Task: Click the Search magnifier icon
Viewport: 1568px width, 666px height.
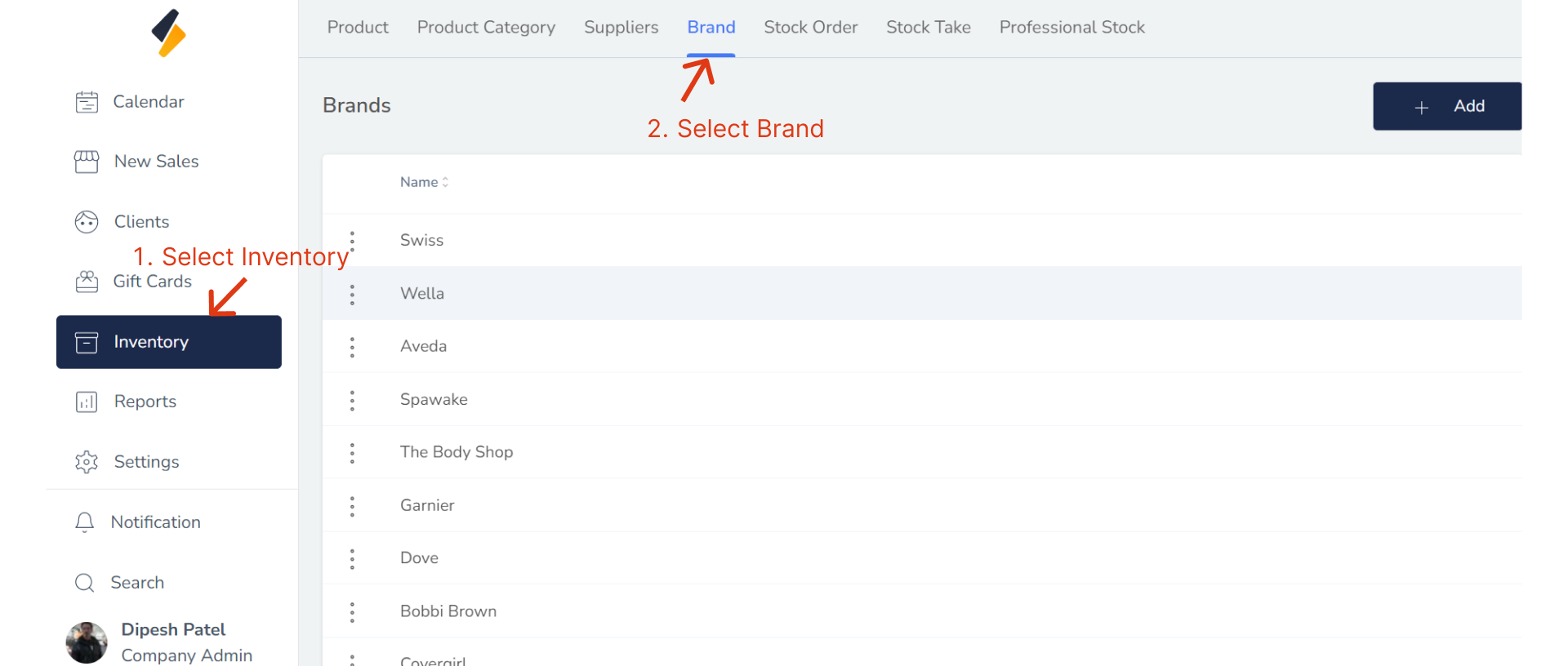Action: click(85, 583)
